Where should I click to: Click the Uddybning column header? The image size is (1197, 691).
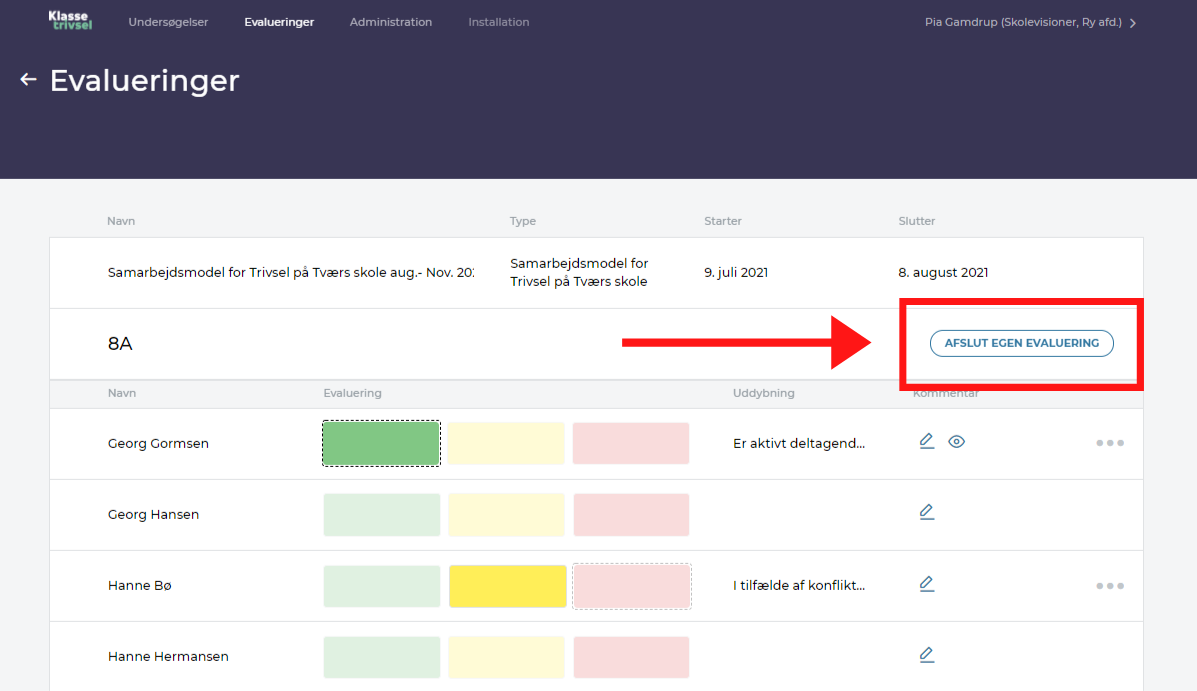click(763, 393)
